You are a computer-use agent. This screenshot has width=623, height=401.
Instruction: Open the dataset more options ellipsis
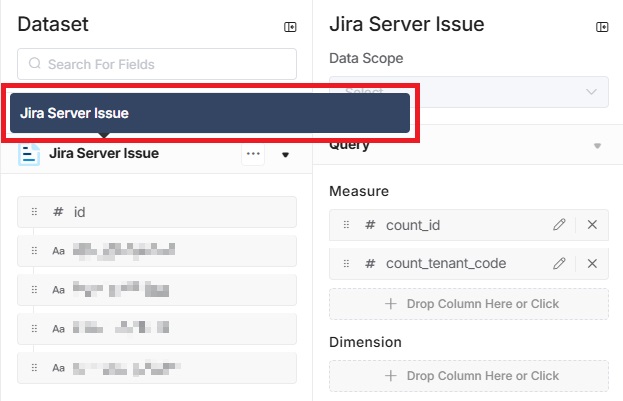[x=253, y=154]
